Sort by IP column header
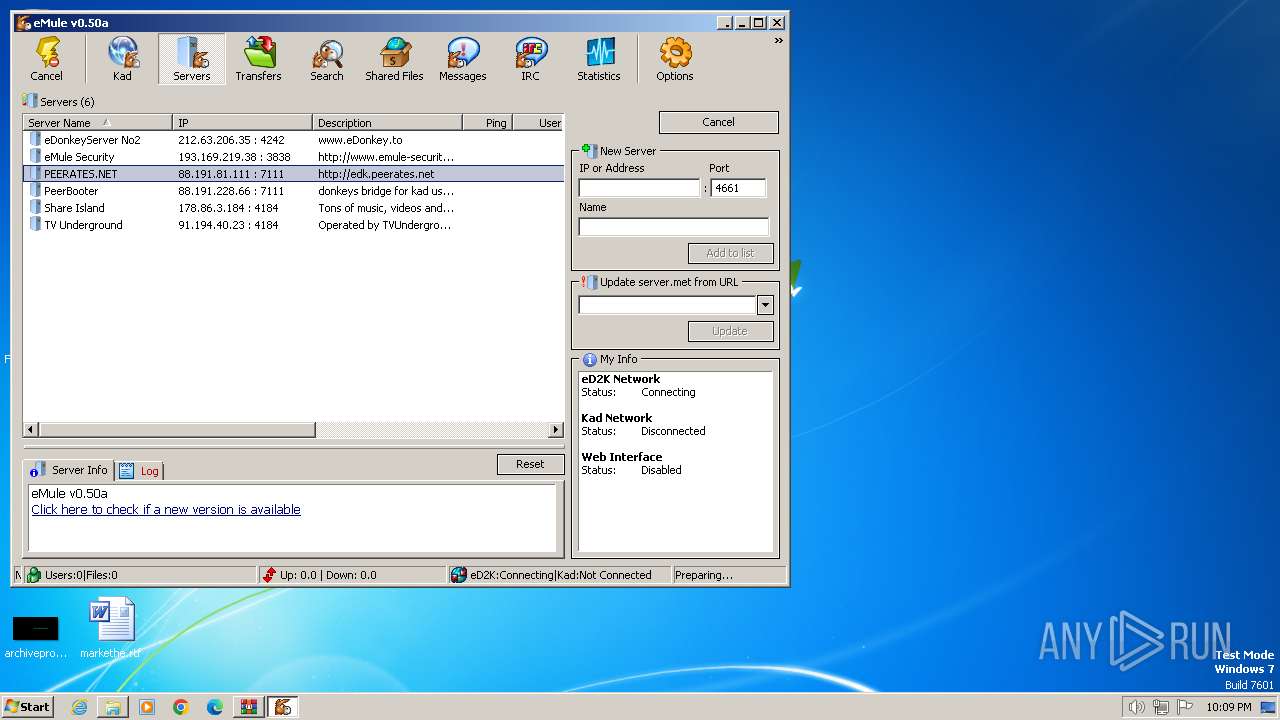 (x=242, y=123)
